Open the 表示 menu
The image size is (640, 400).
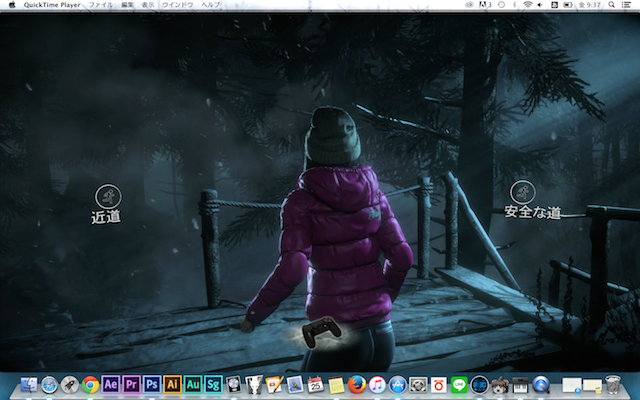148,5
